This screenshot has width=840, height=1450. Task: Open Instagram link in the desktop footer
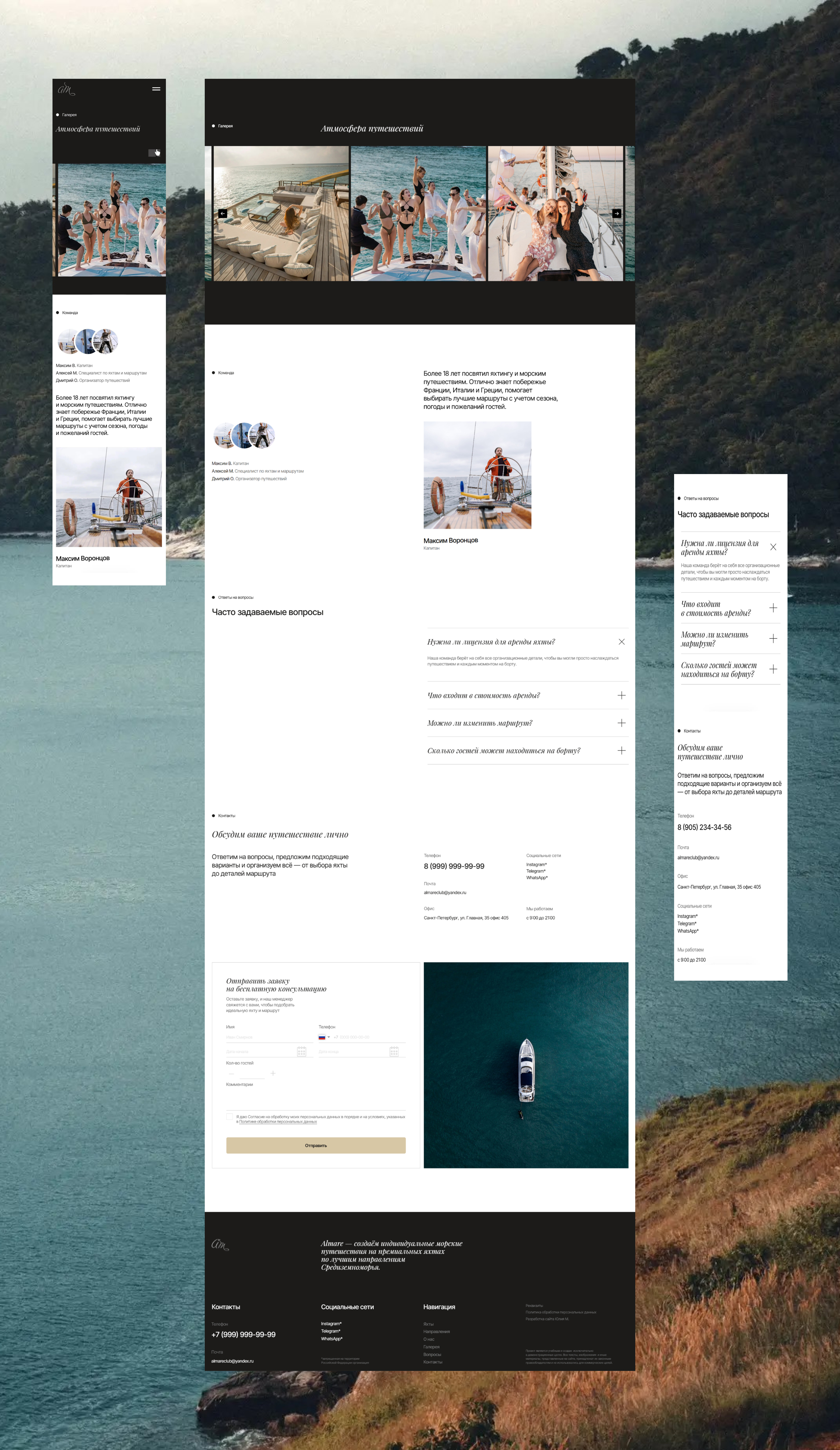(331, 1323)
